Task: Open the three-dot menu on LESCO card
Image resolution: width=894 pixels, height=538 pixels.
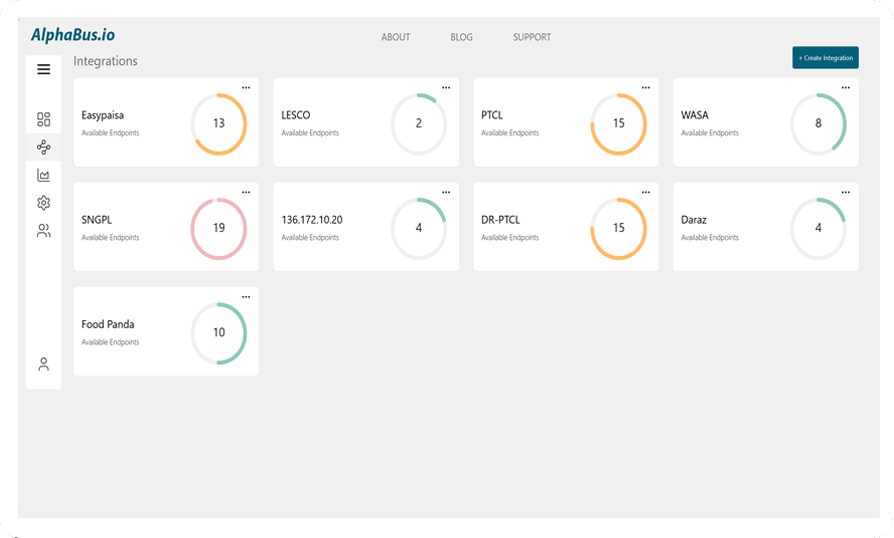Action: pyautogui.click(x=446, y=88)
